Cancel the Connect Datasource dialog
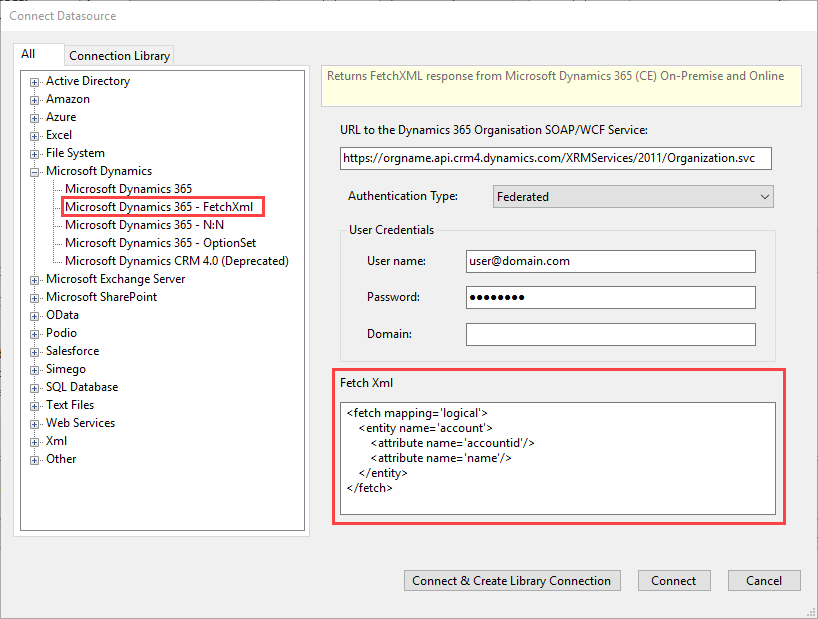The height and width of the screenshot is (619, 818). coord(764,580)
